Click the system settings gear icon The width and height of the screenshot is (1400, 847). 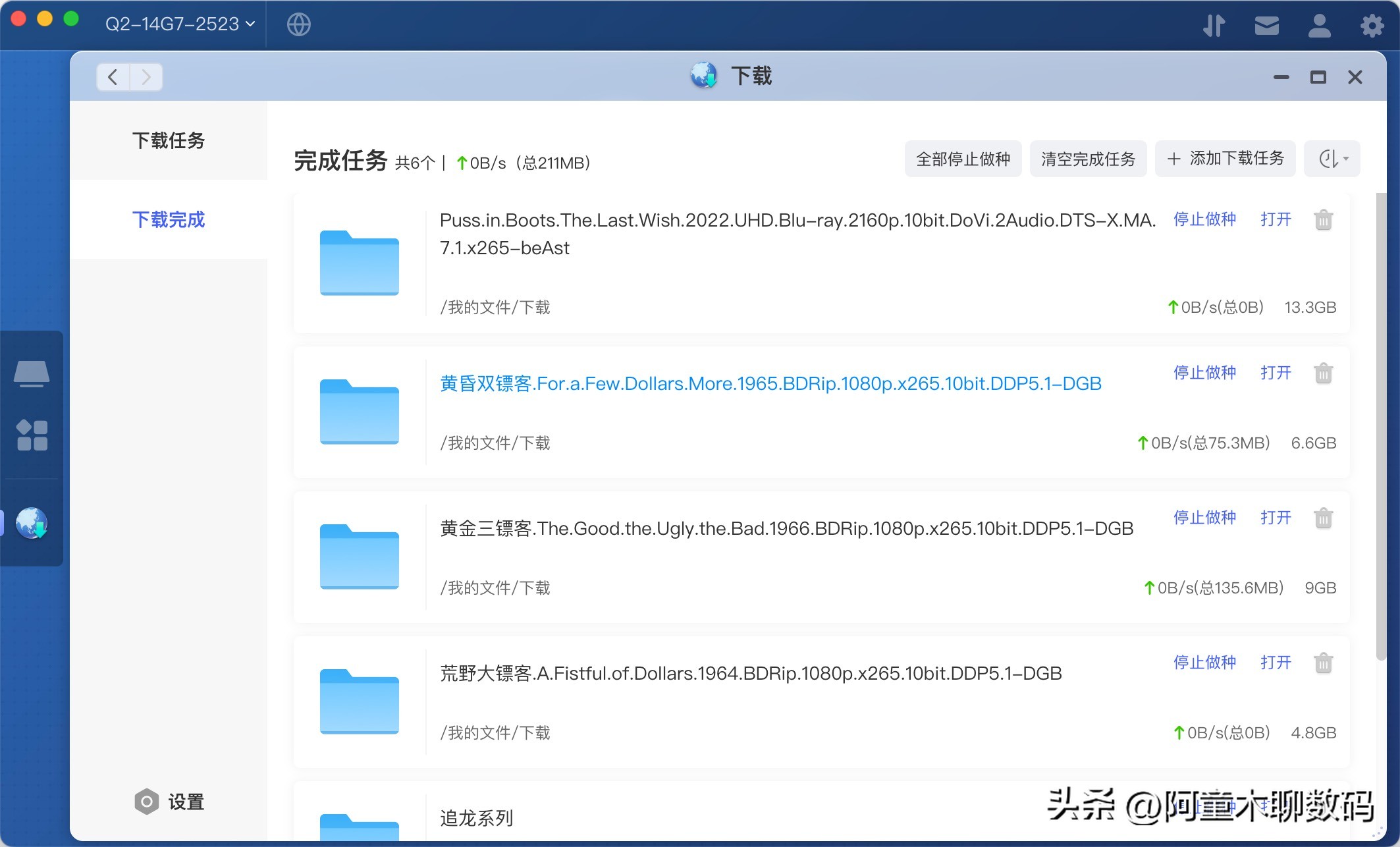[x=1372, y=26]
